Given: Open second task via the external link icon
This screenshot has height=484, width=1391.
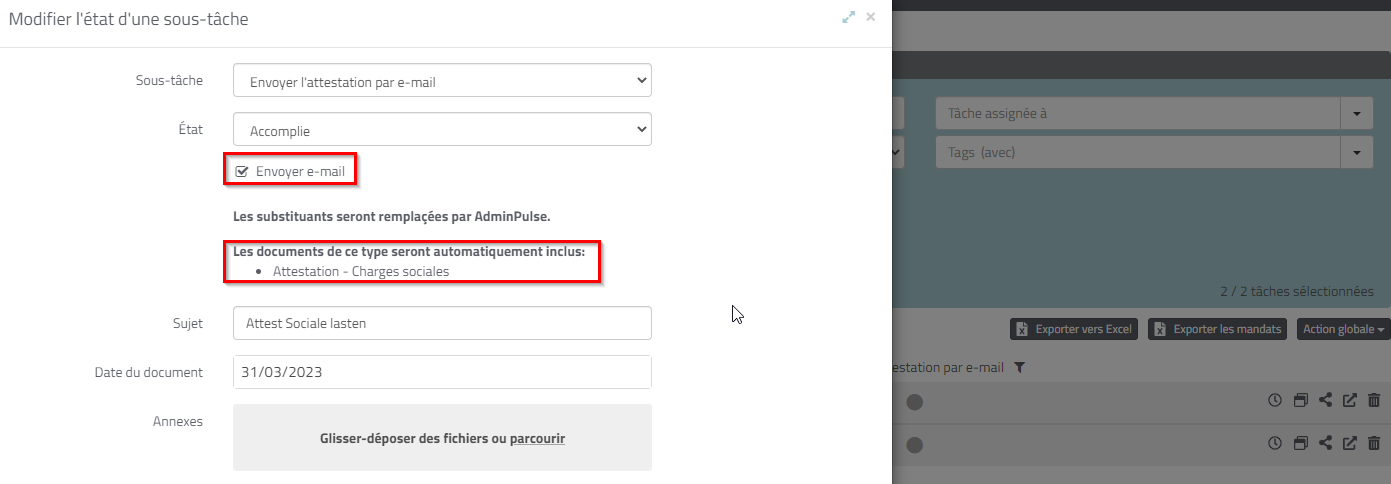Looking at the screenshot, I should (x=1349, y=444).
